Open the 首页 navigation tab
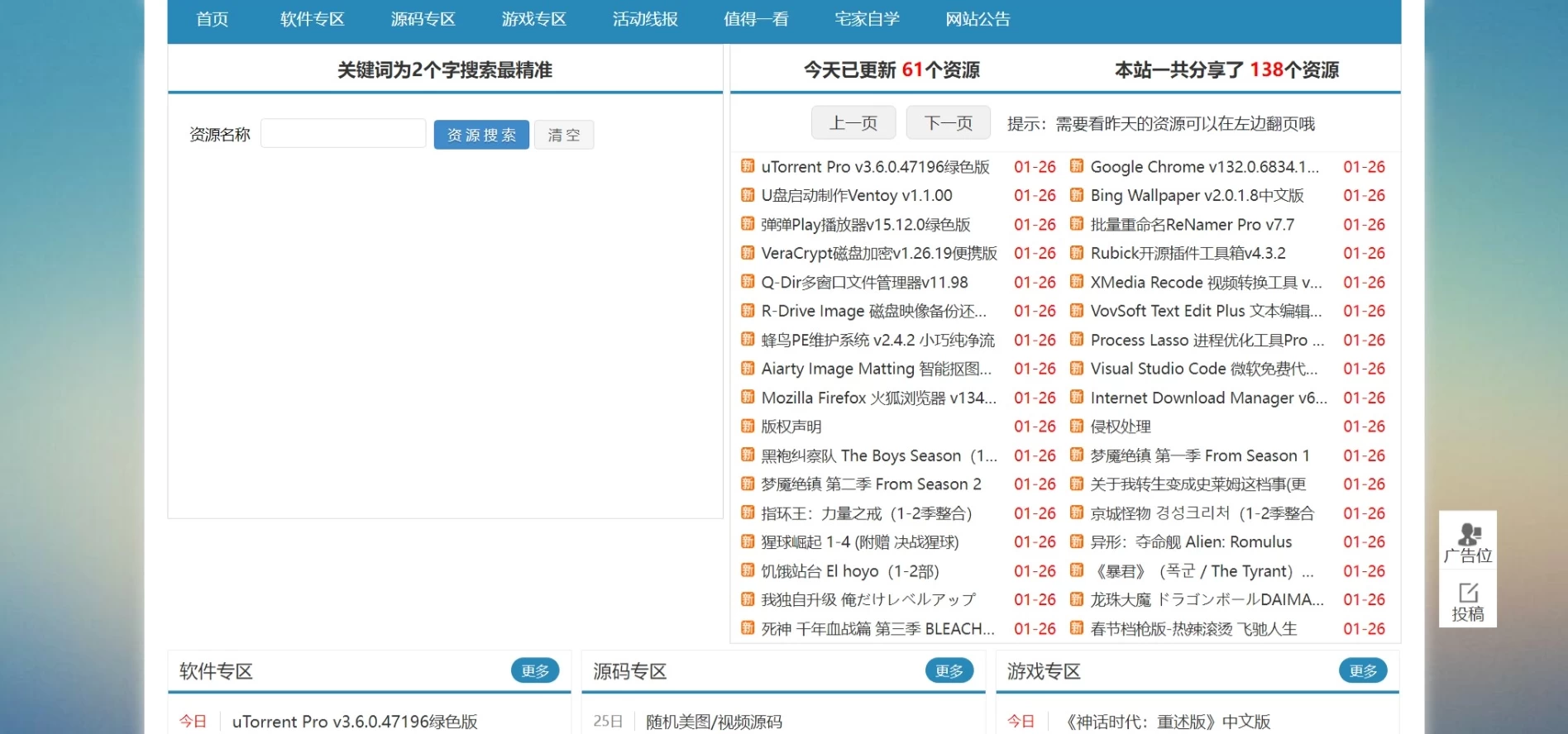The image size is (1568, 734). [213, 19]
